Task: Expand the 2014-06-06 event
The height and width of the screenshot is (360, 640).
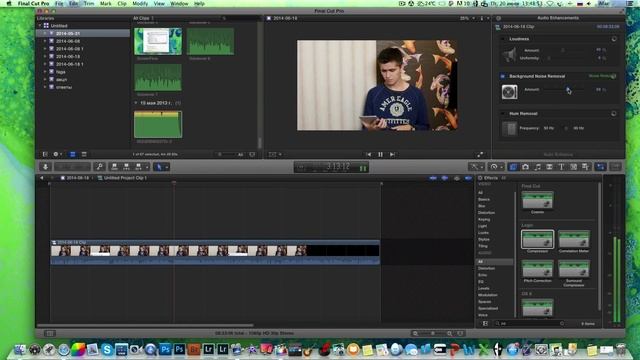Action: tap(45, 41)
